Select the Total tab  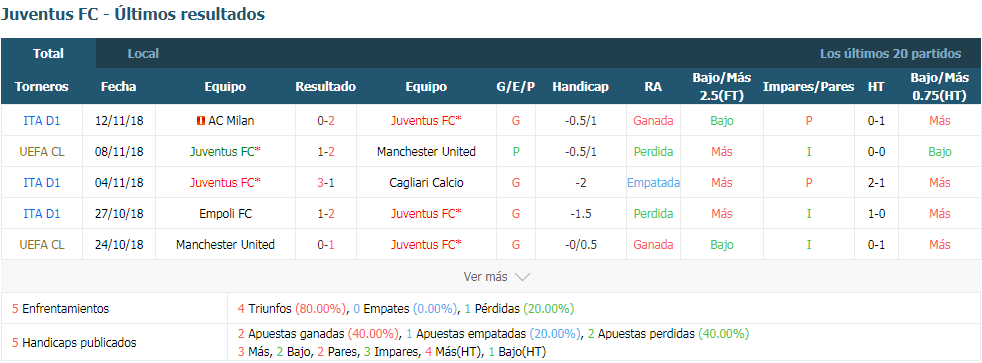[x=49, y=54]
